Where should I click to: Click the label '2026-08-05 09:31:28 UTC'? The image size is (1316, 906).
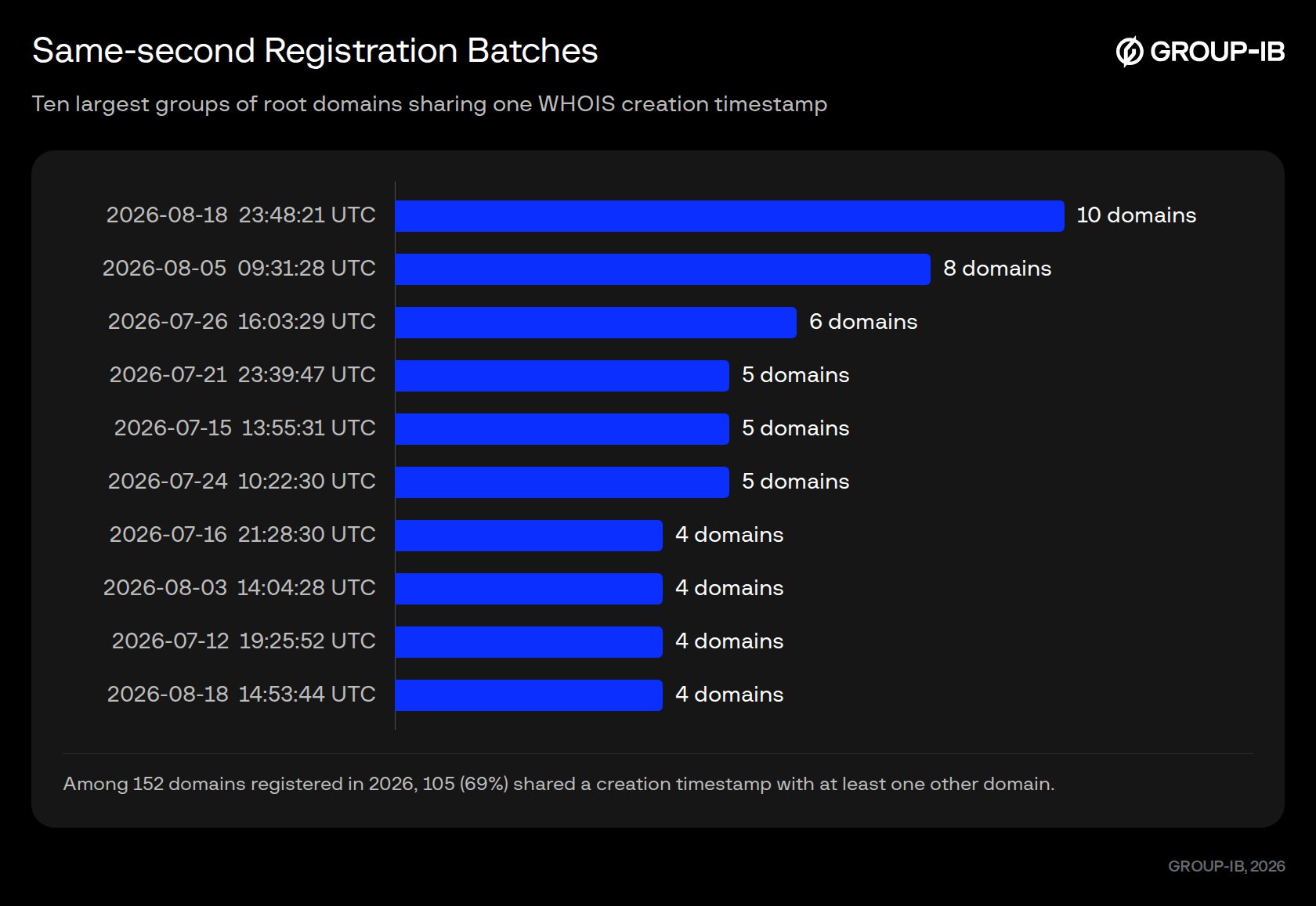click(x=239, y=269)
